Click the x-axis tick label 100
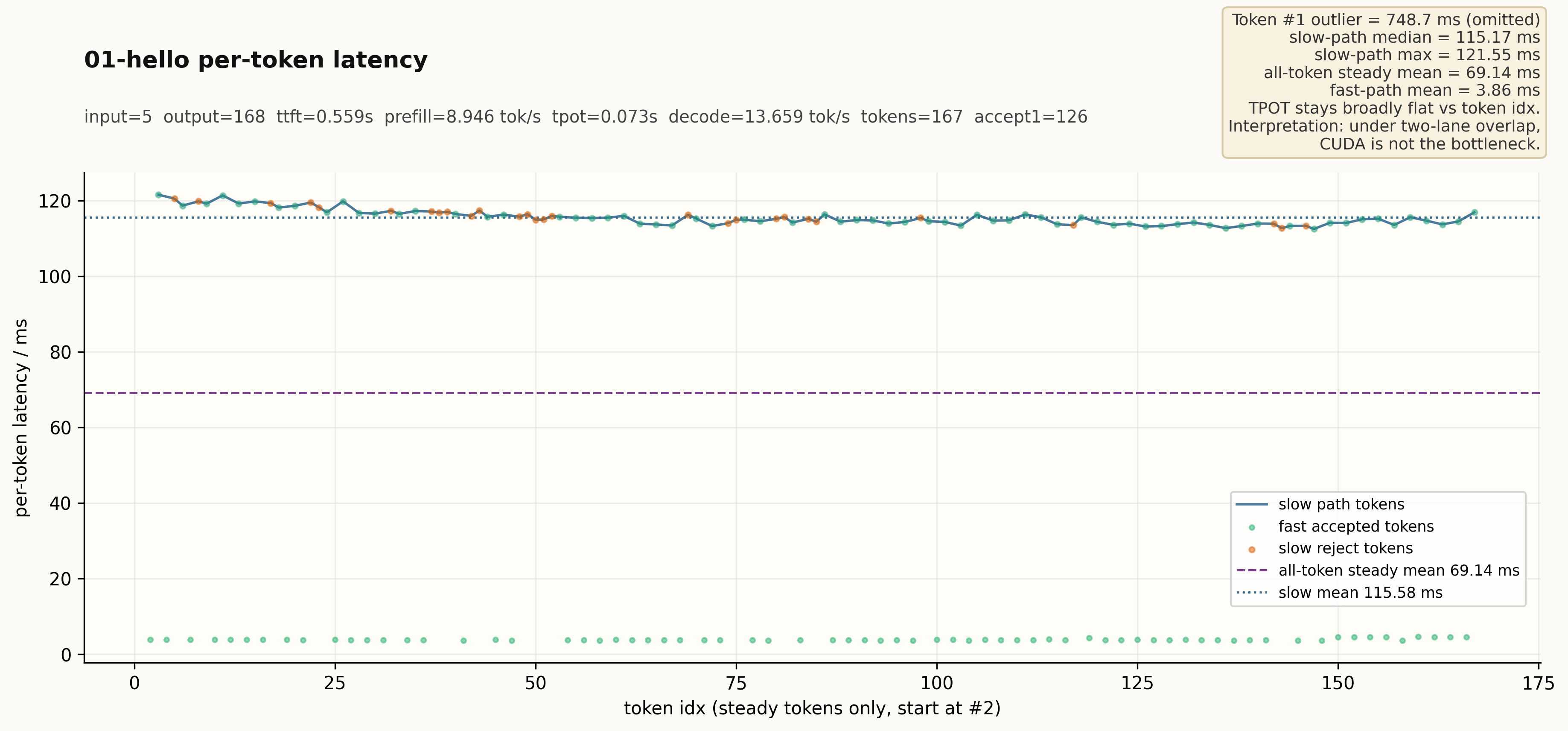 (x=936, y=684)
